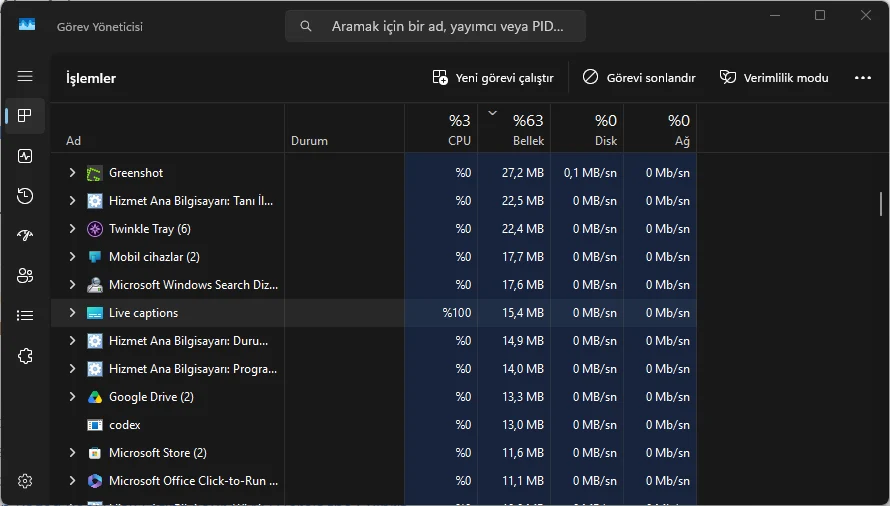Click the 0,1 MB/sn disk value of Greenshot
The image size is (890, 506).
[590, 173]
